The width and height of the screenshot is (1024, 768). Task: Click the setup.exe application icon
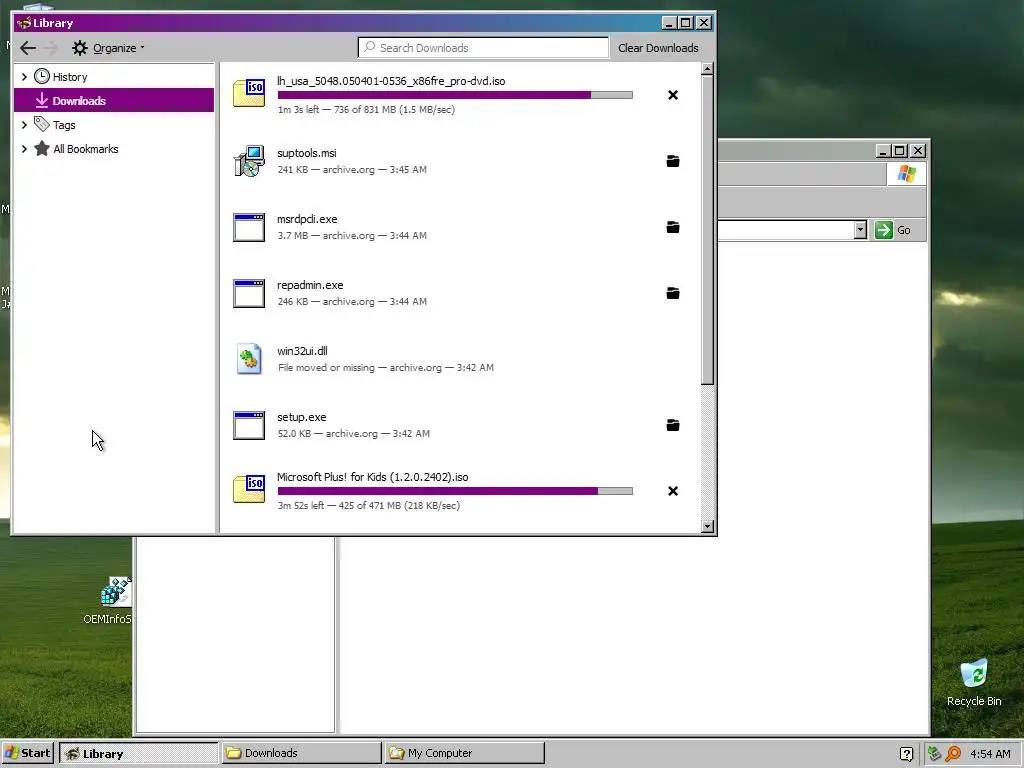click(249, 425)
